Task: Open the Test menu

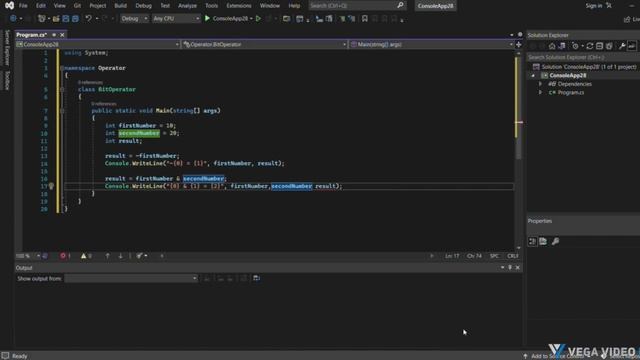Action: tap(165, 6)
